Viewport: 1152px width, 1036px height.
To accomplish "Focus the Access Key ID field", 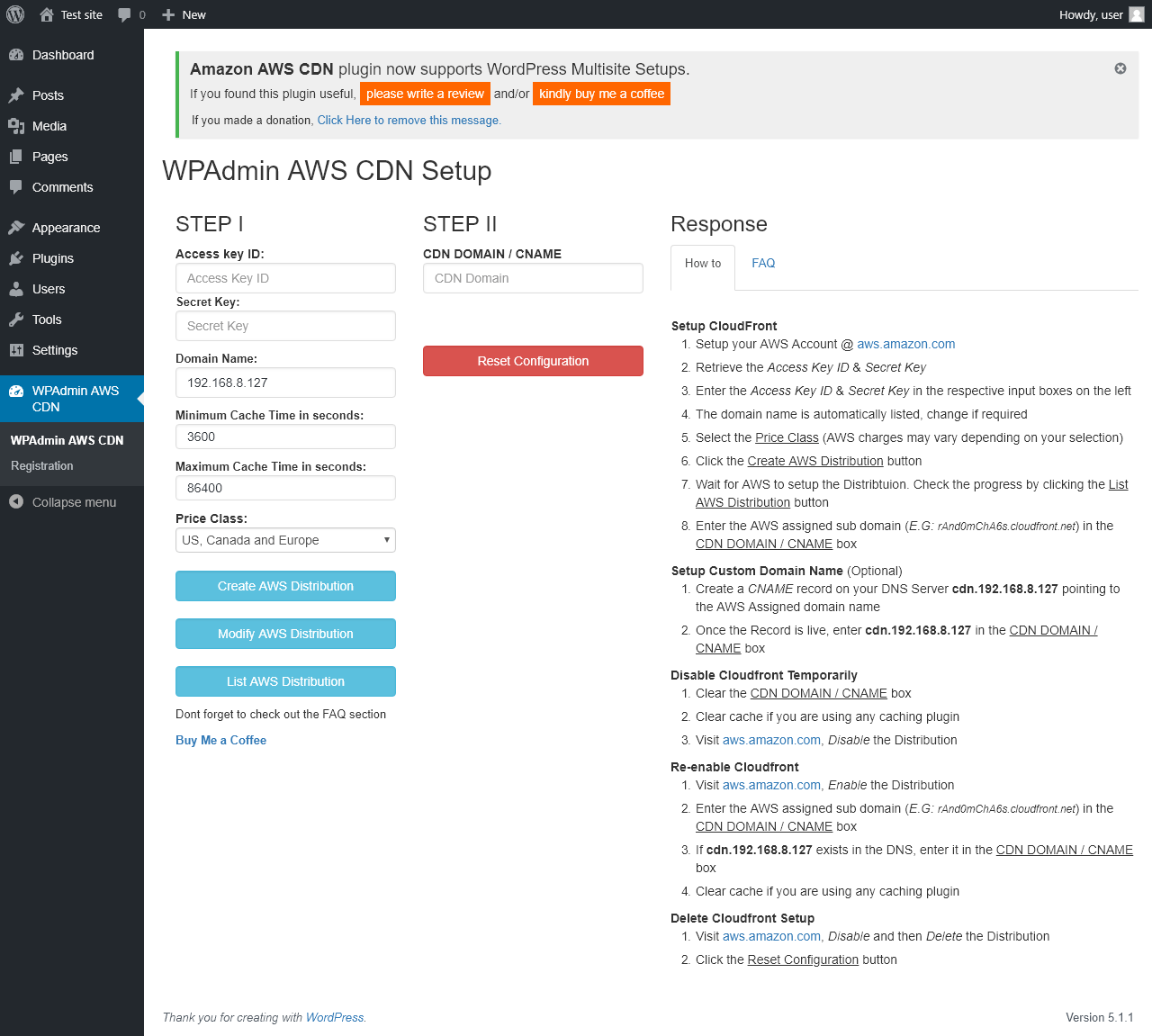I will pyautogui.click(x=285, y=278).
